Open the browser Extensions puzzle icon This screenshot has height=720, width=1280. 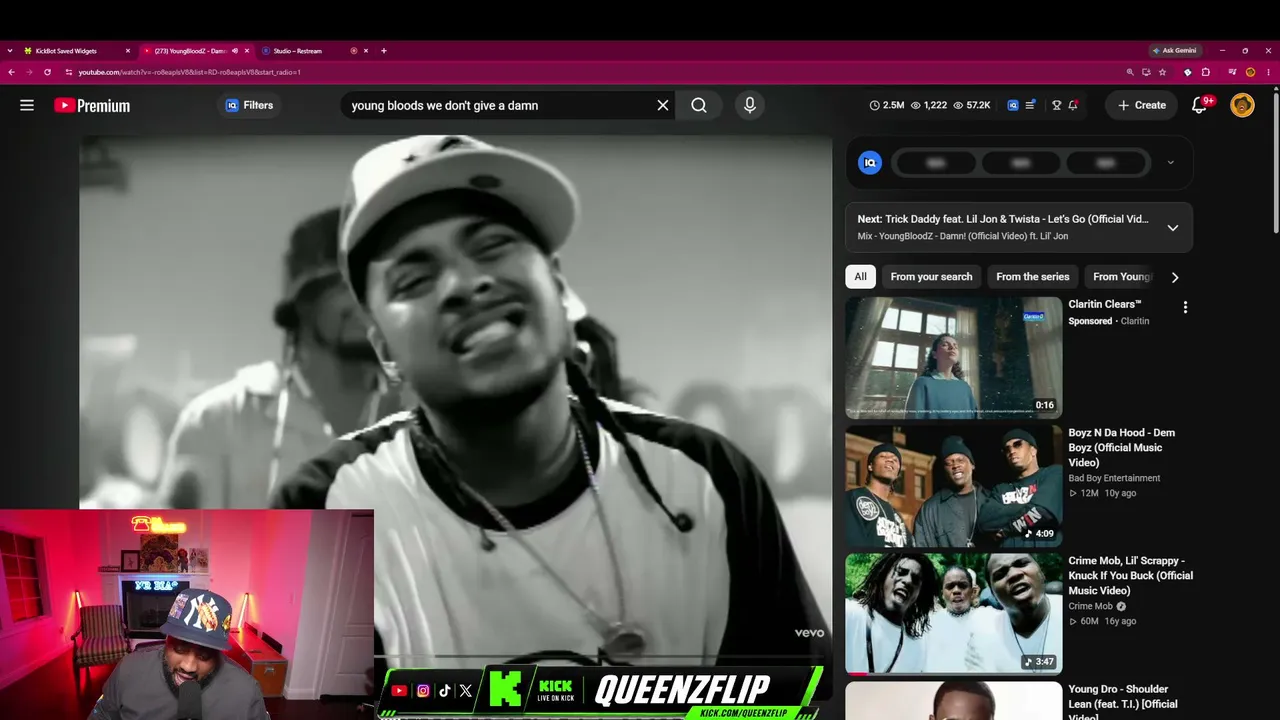coord(1206,72)
